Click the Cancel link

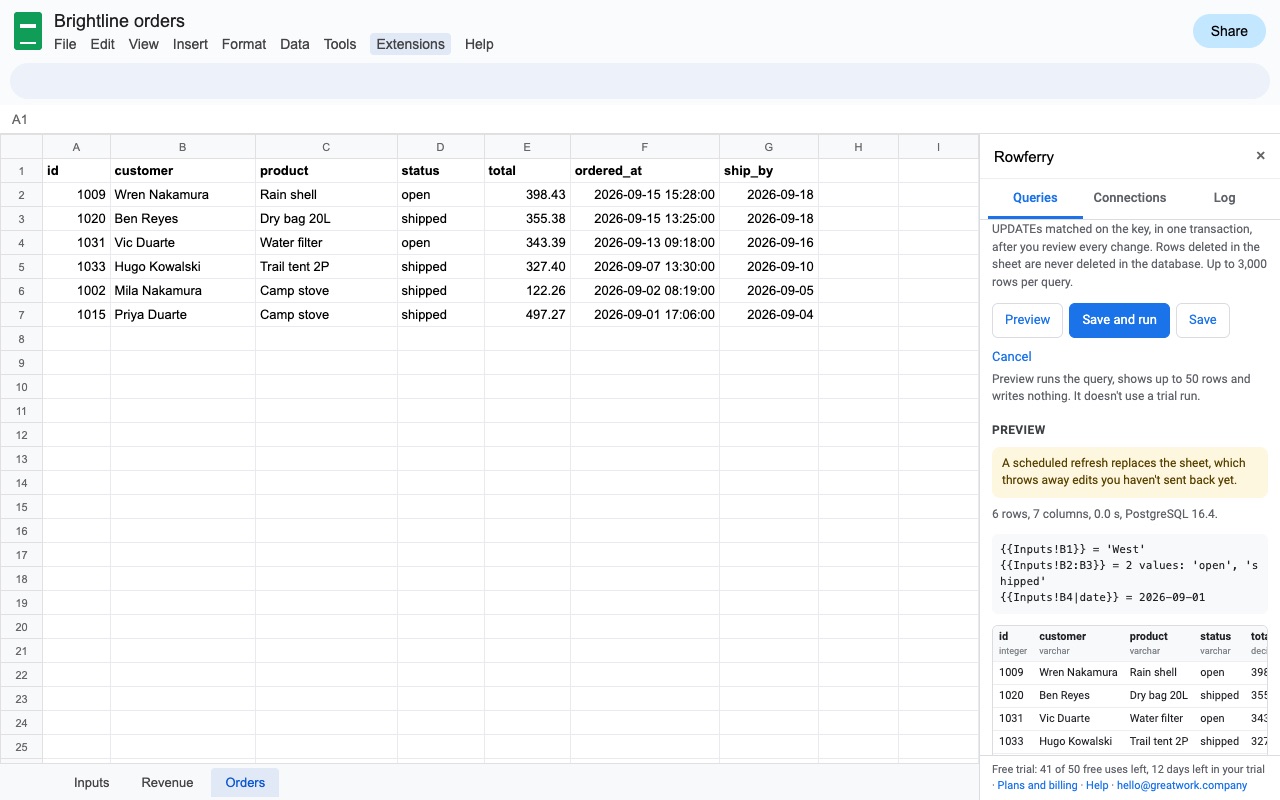click(1012, 356)
